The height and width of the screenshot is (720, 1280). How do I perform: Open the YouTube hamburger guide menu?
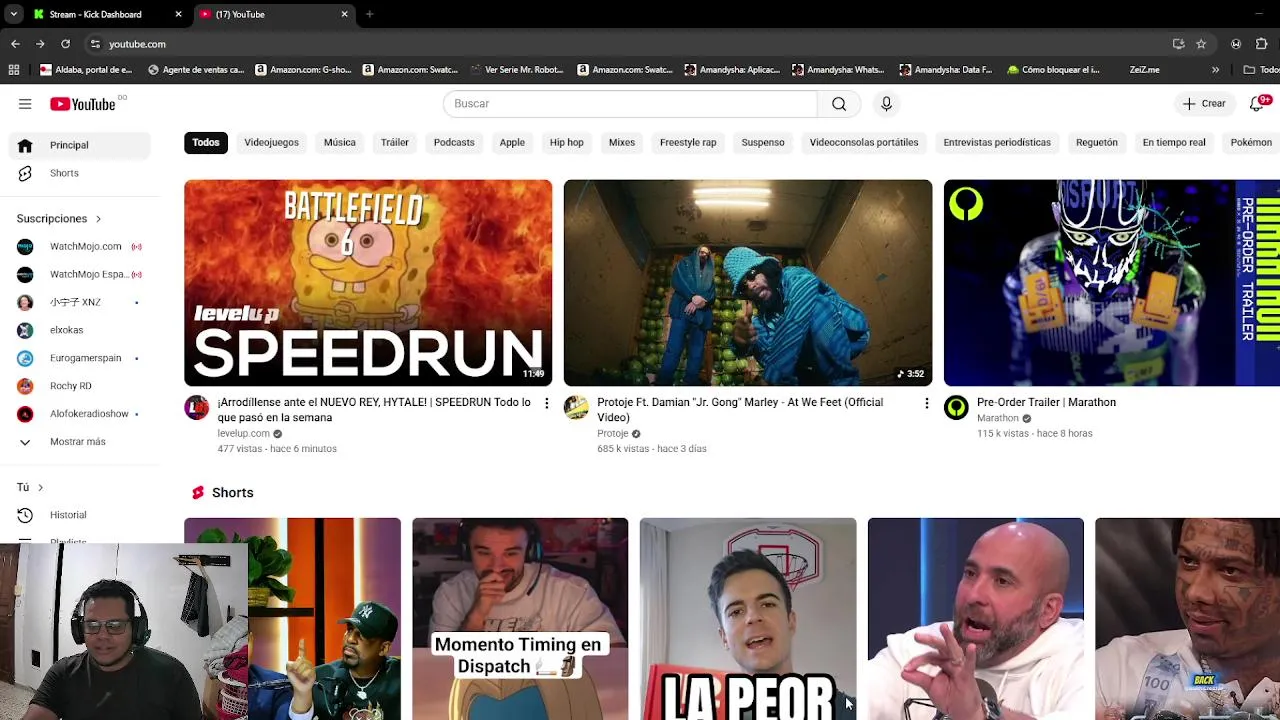25,104
